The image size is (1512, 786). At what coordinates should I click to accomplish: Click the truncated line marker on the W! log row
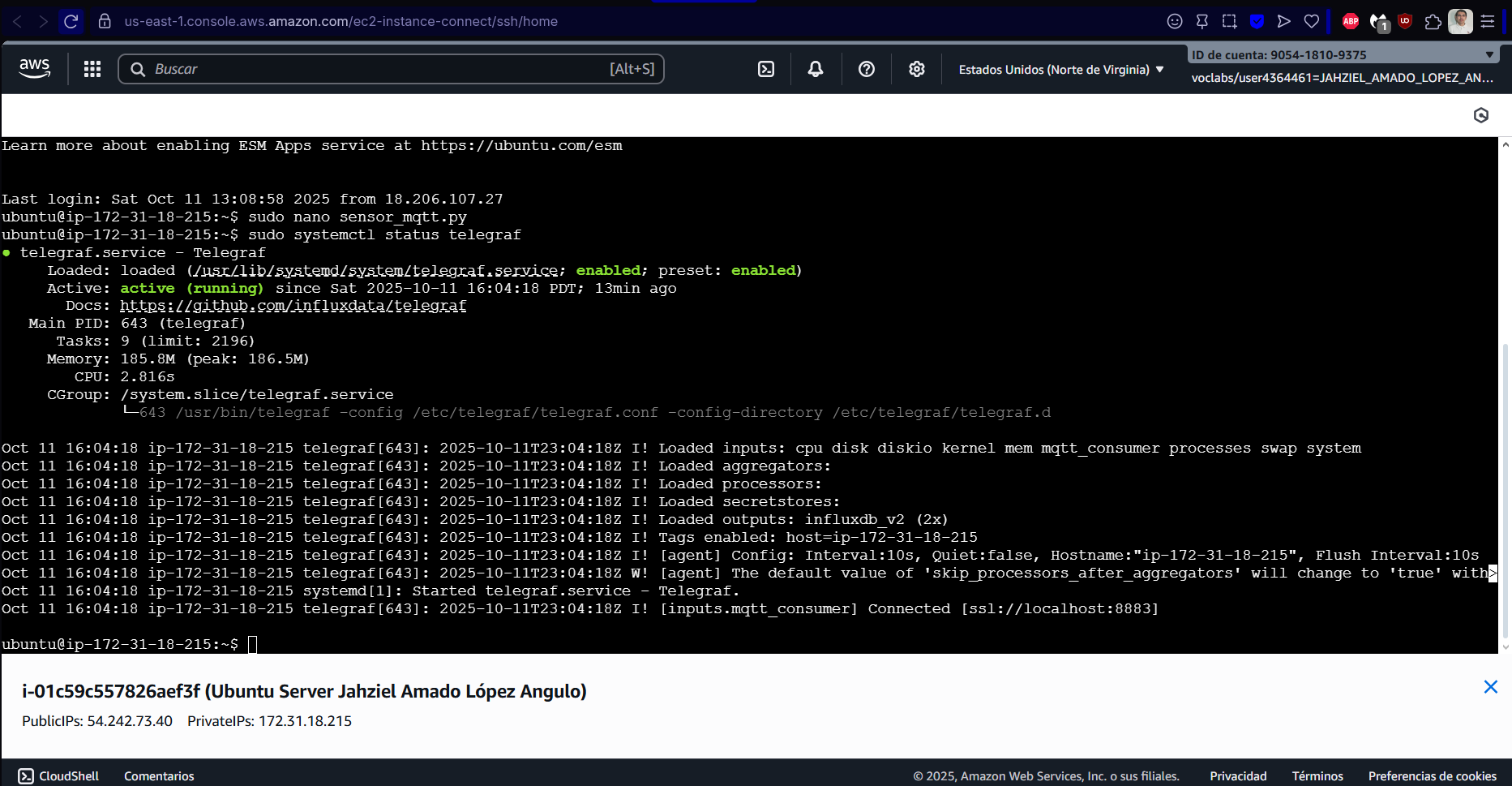(x=1493, y=573)
